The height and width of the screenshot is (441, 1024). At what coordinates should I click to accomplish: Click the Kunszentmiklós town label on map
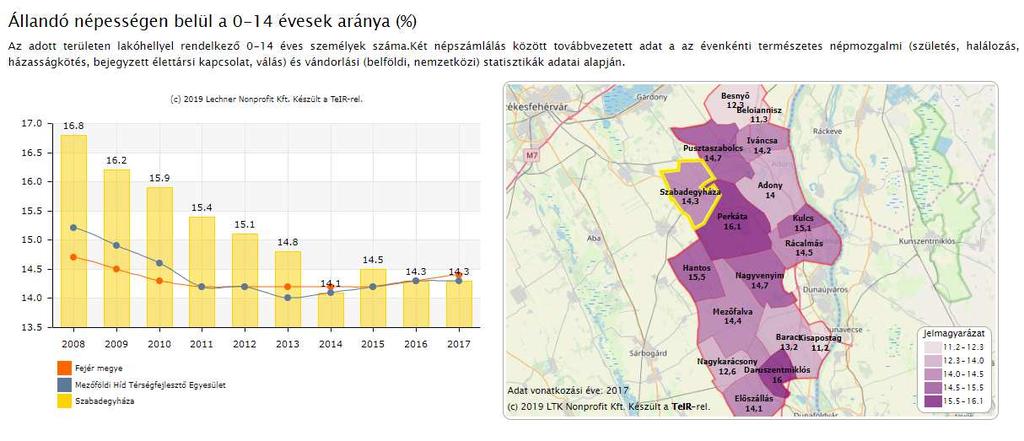coord(927,241)
